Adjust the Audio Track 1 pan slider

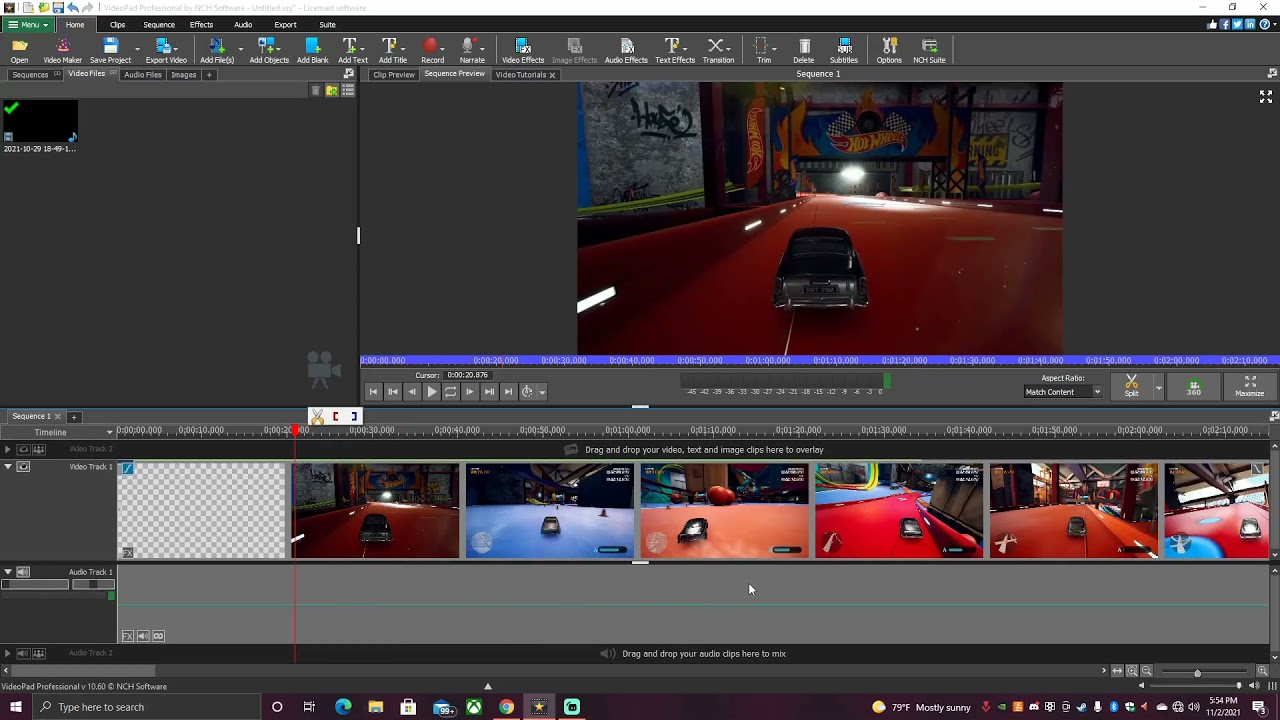(93, 584)
